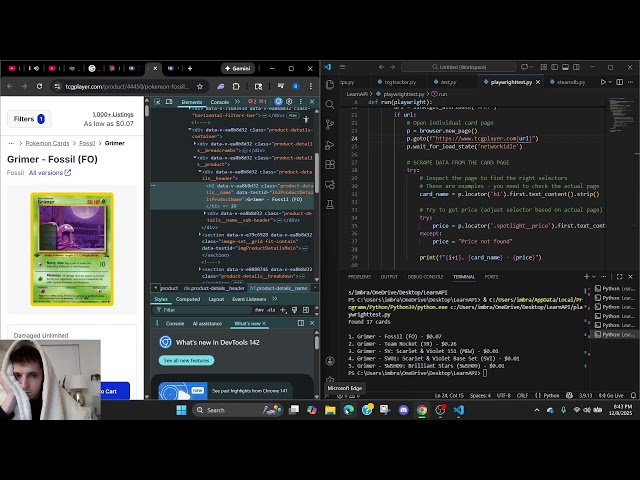Image resolution: width=640 pixels, height=480 pixels.
Task: Open the VS Code Explorer view
Action: [x=330, y=84]
